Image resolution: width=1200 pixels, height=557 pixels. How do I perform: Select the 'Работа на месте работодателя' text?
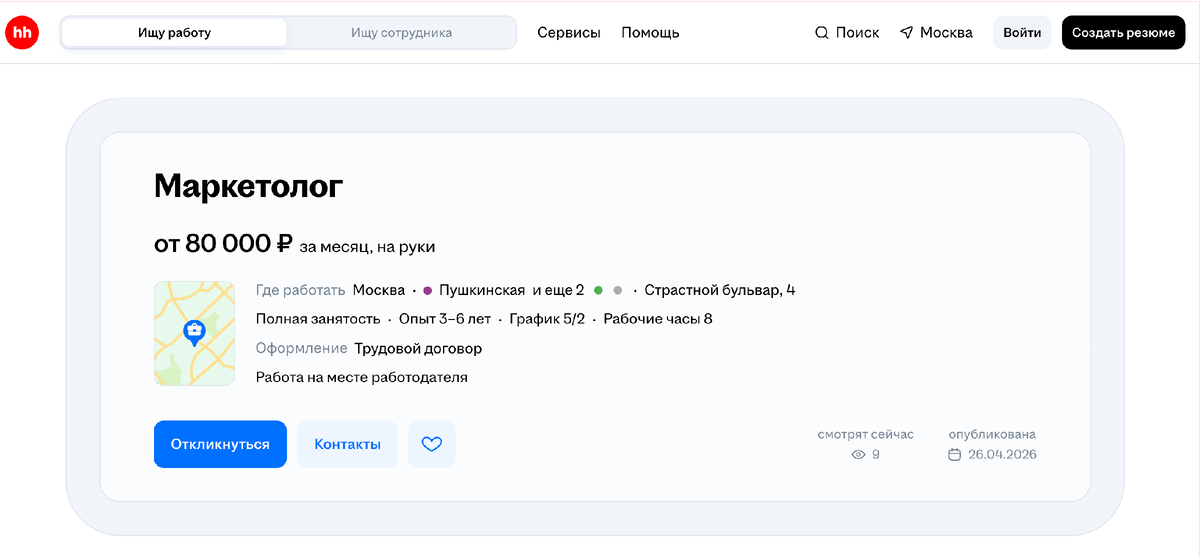[362, 377]
